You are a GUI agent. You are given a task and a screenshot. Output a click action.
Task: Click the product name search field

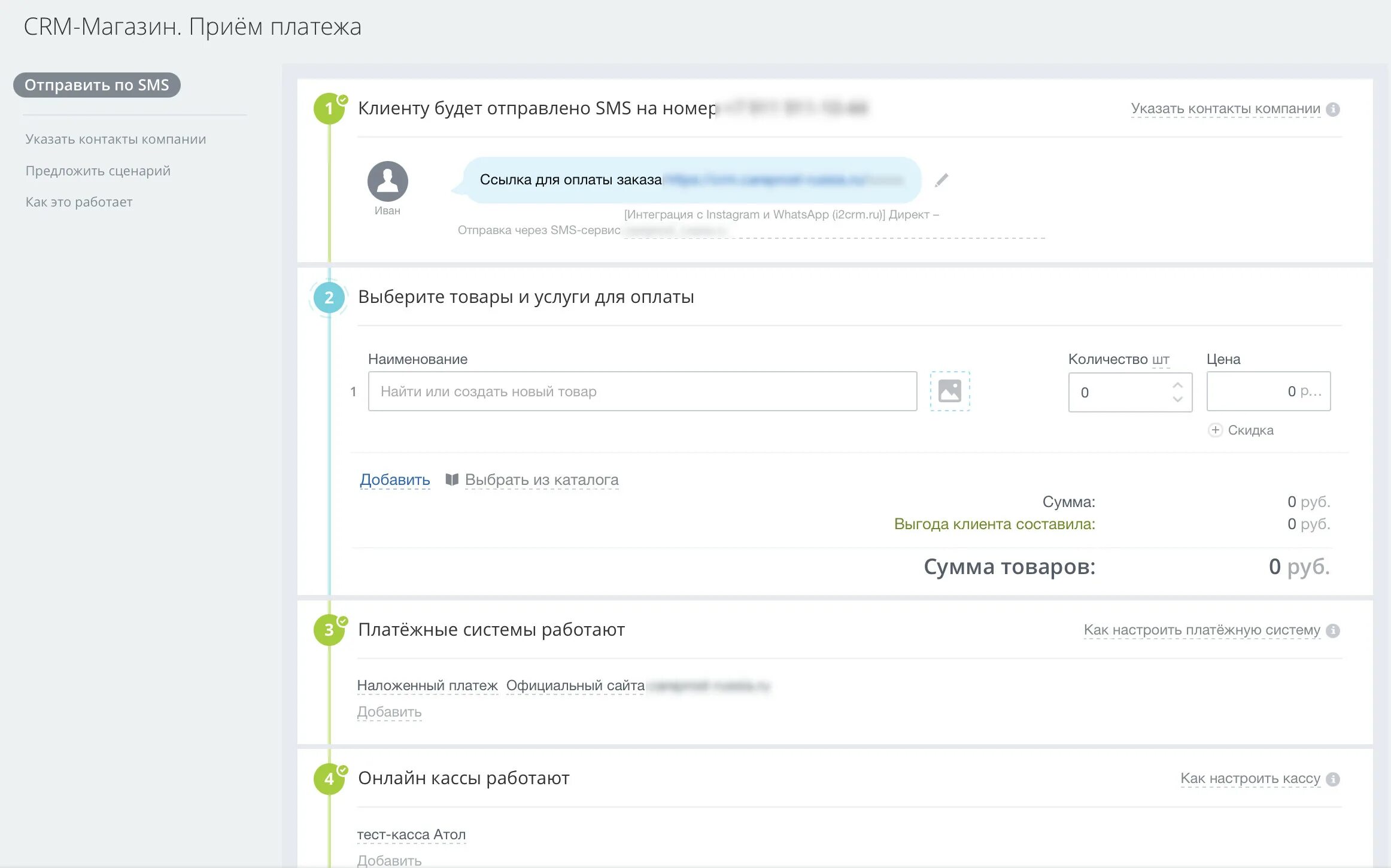(x=642, y=391)
